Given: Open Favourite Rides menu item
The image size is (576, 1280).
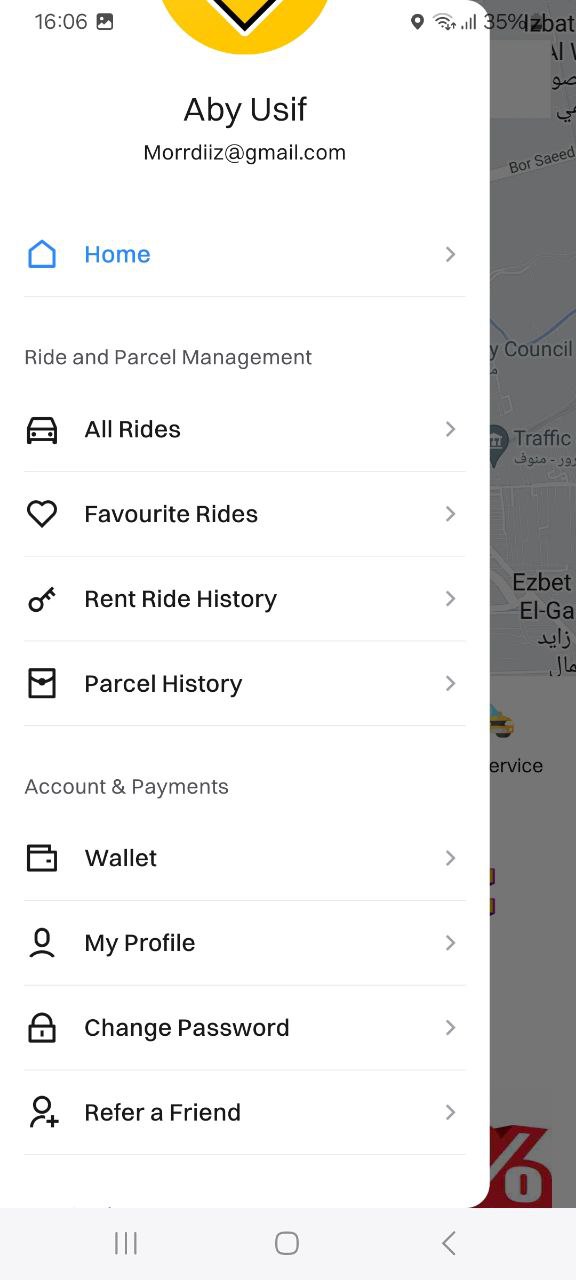Looking at the screenshot, I should point(245,514).
